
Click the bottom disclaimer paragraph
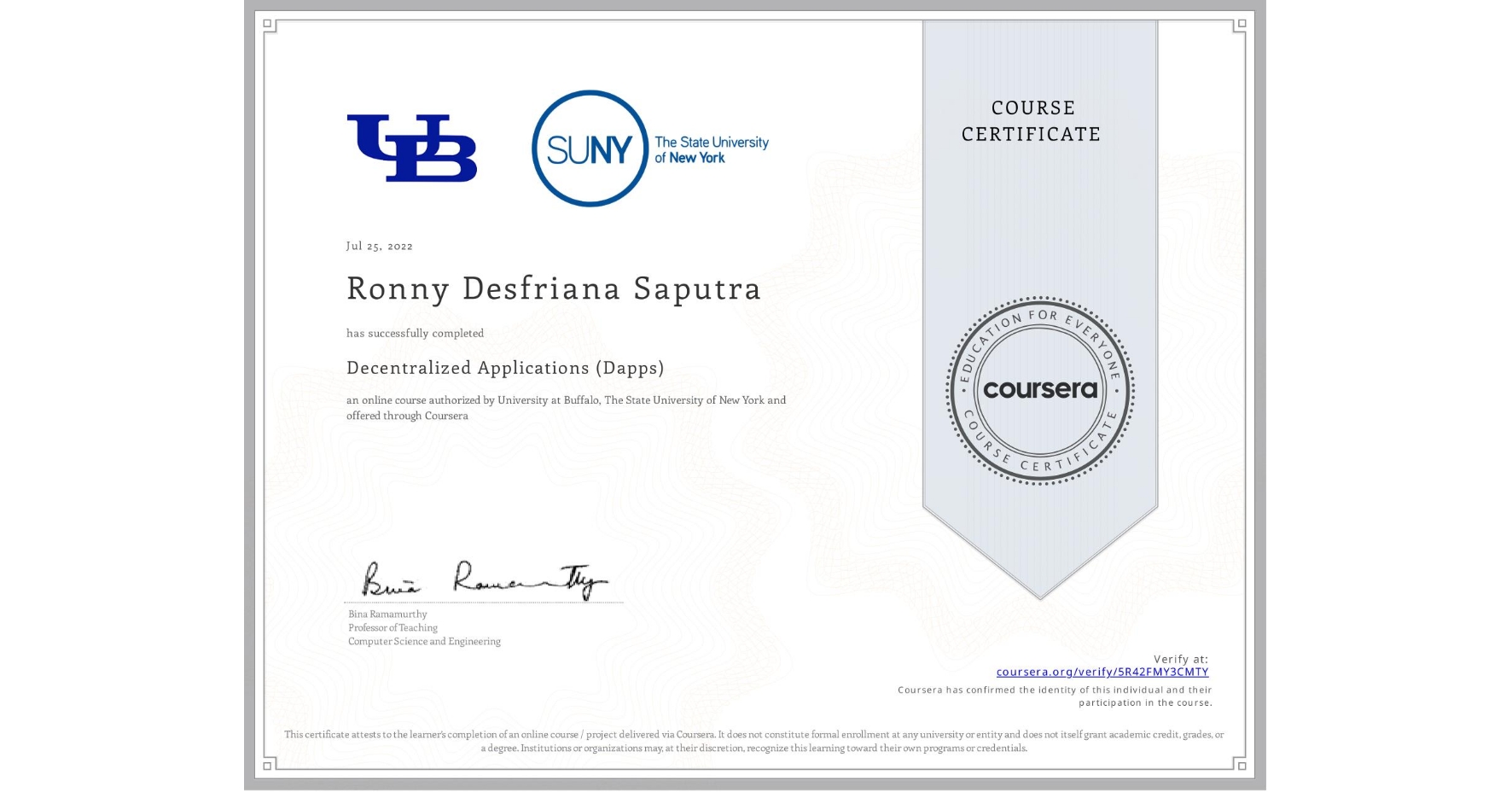pos(753,739)
